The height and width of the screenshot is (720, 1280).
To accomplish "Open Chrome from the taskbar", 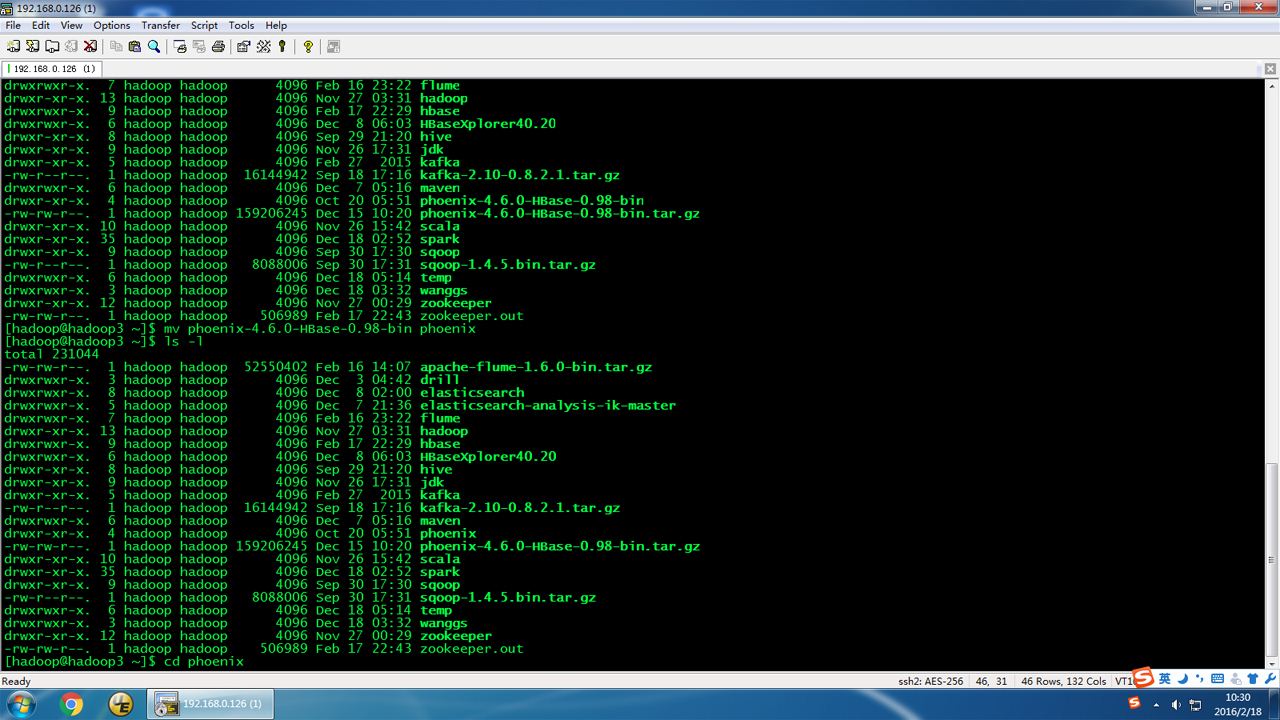I will [72, 704].
